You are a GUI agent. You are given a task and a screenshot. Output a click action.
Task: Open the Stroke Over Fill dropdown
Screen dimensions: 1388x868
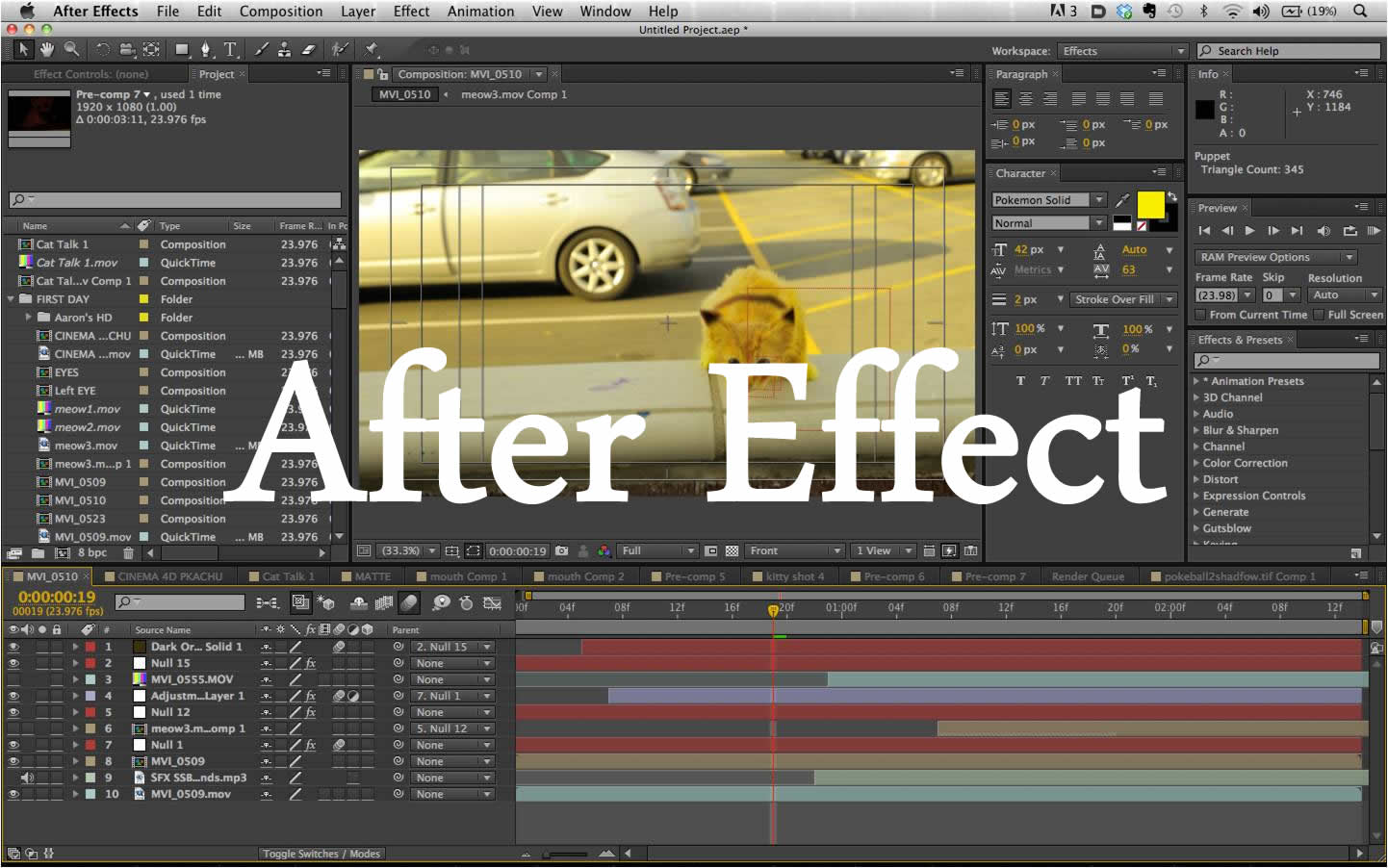(x=1123, y=299)
